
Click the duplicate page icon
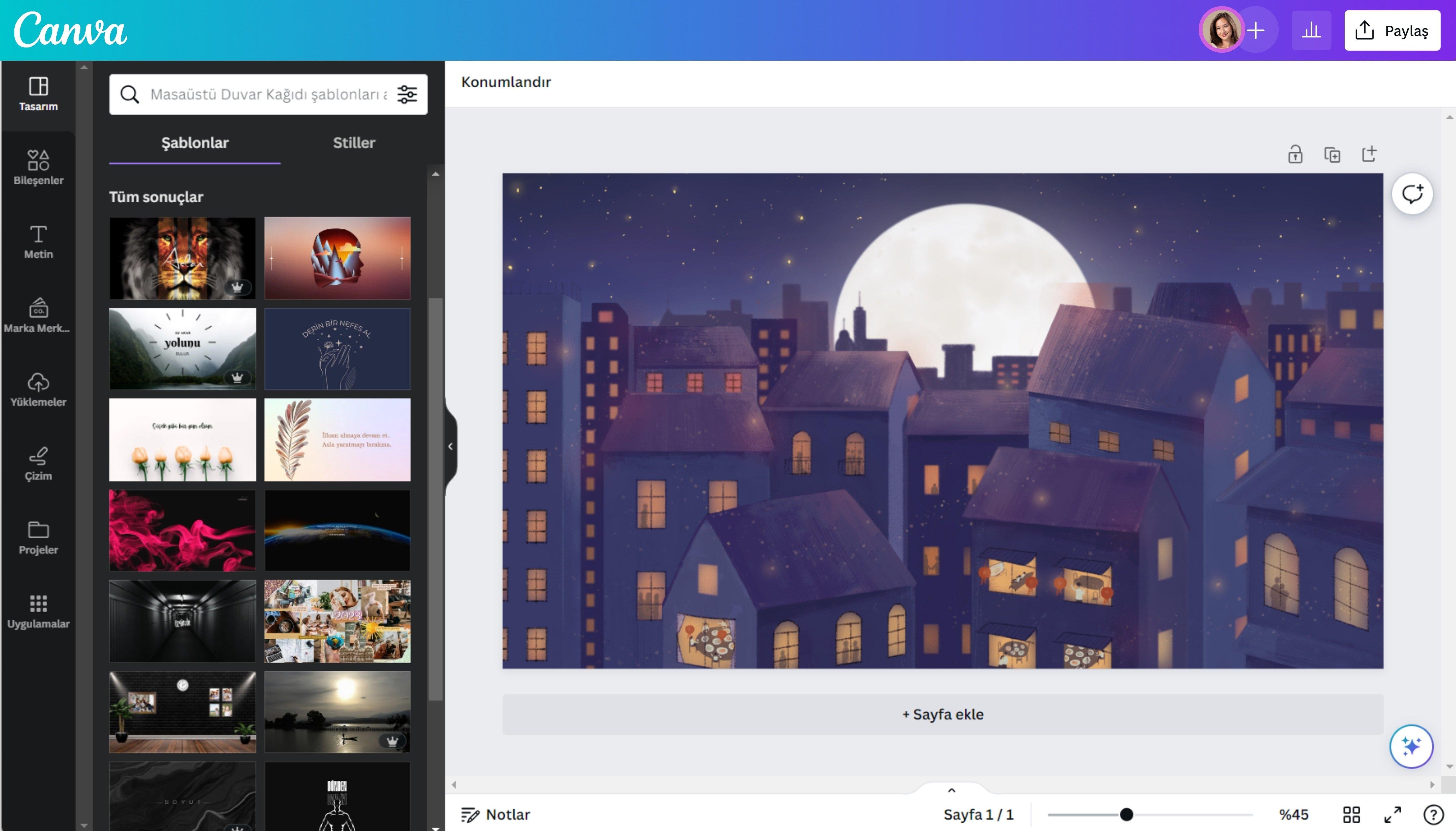tap(1332, 154)
